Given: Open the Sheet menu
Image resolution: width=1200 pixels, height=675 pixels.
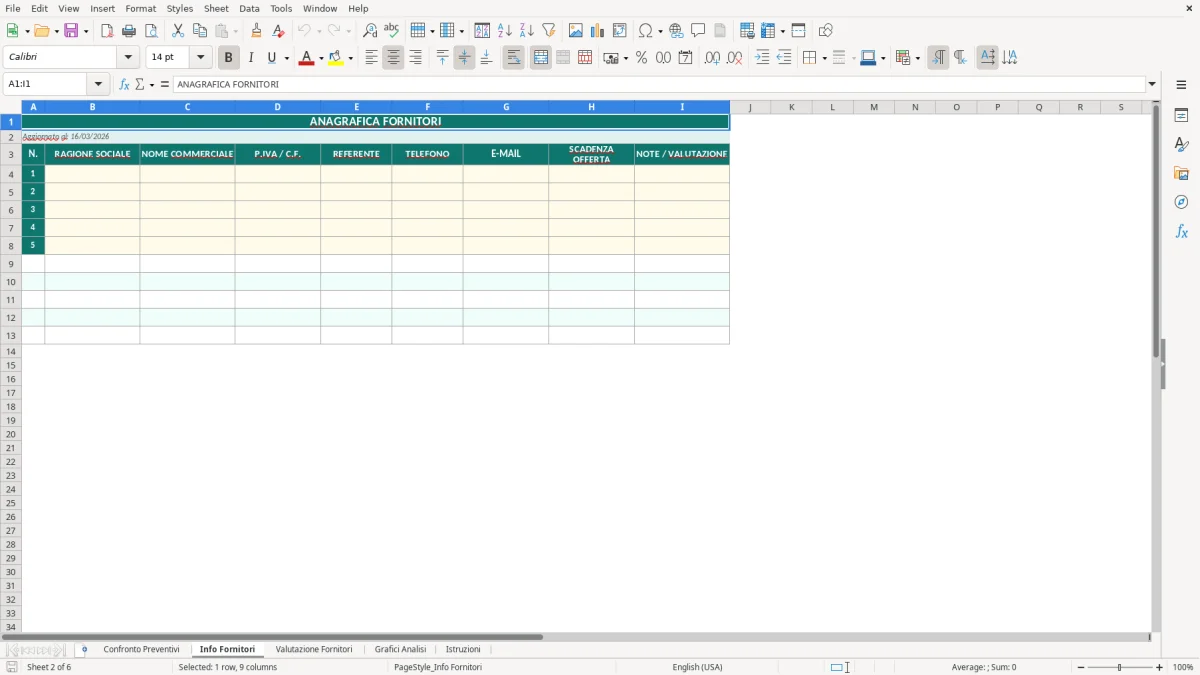Looking at the screenshot, I should (x=216, y=8).
